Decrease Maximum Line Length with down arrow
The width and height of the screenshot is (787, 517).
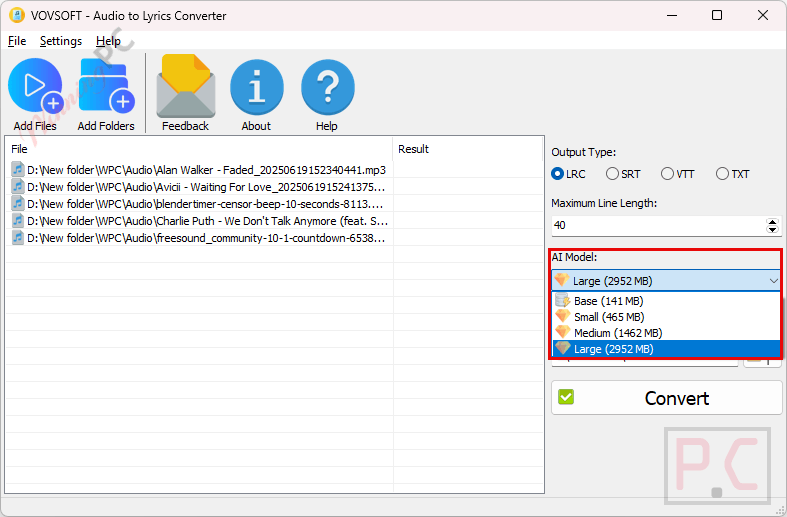pos(772,230)
